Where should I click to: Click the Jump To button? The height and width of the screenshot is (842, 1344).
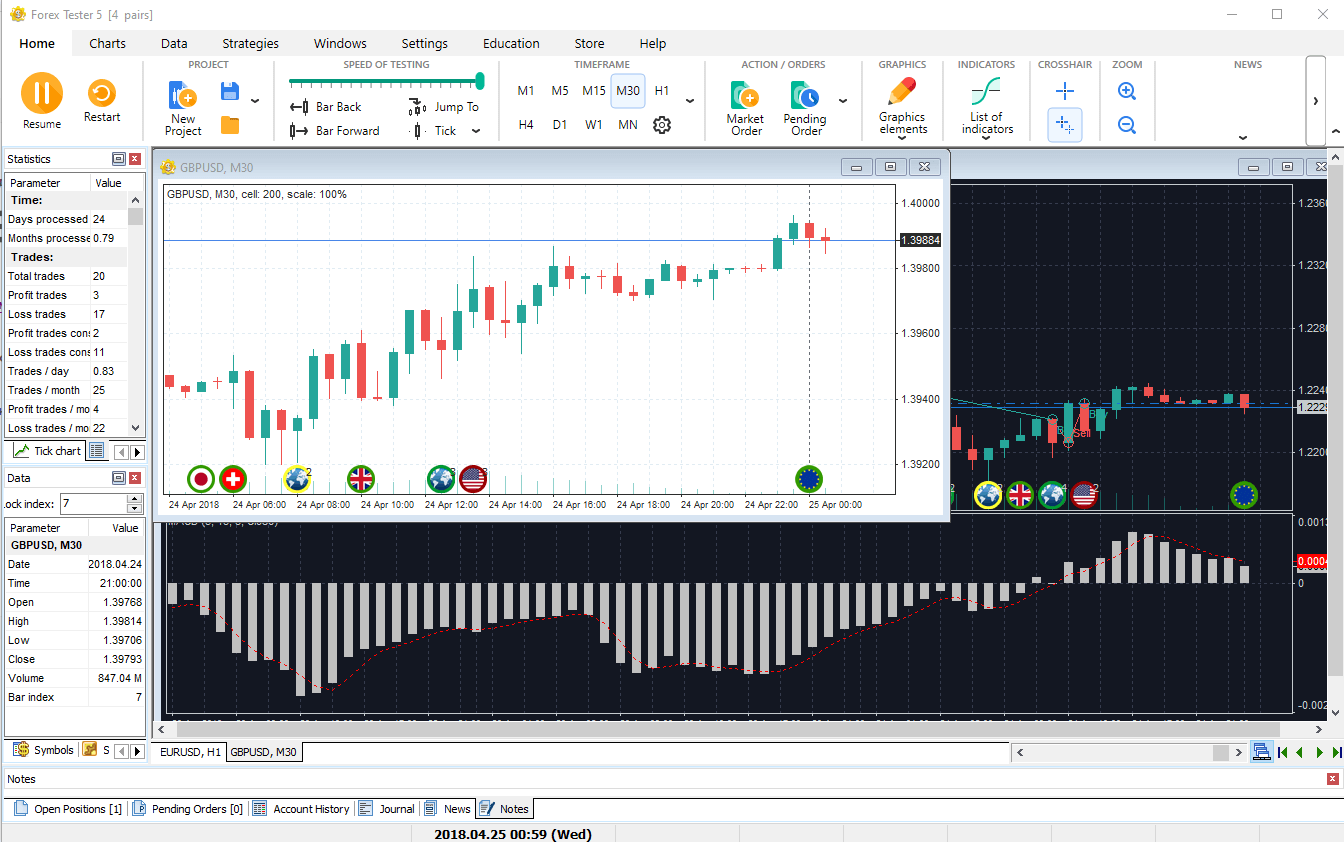pyautogui.click(x=445, y=107)
